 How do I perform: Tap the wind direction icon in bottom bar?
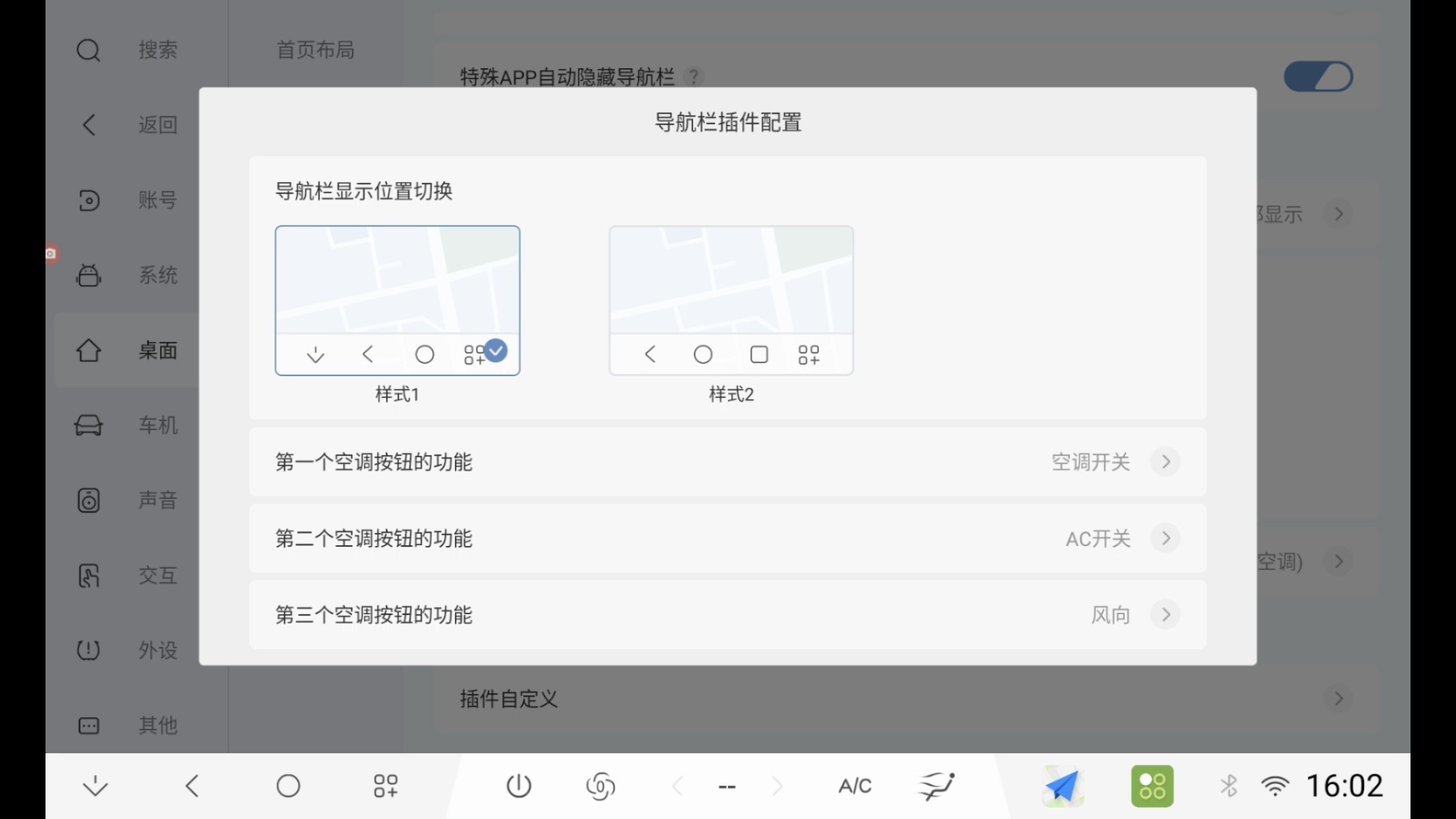[937, 786]
